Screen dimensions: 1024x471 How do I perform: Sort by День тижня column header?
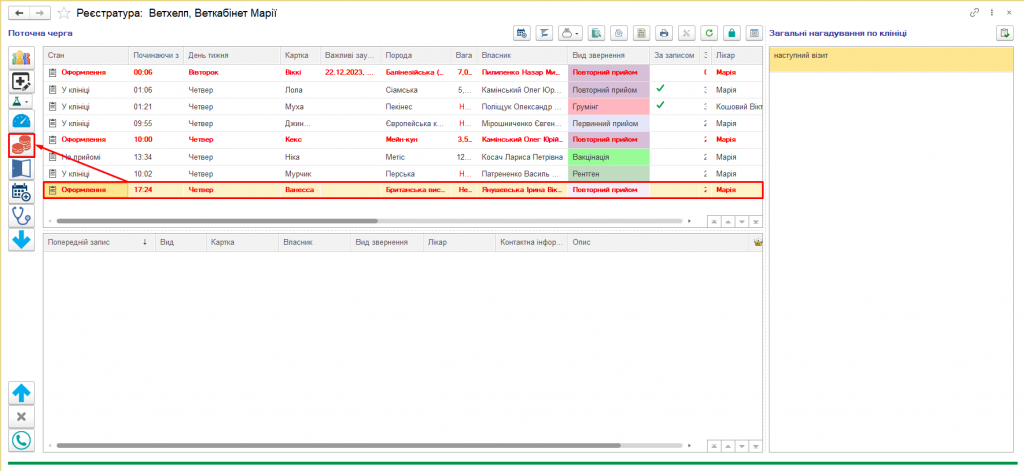[232, 56]
